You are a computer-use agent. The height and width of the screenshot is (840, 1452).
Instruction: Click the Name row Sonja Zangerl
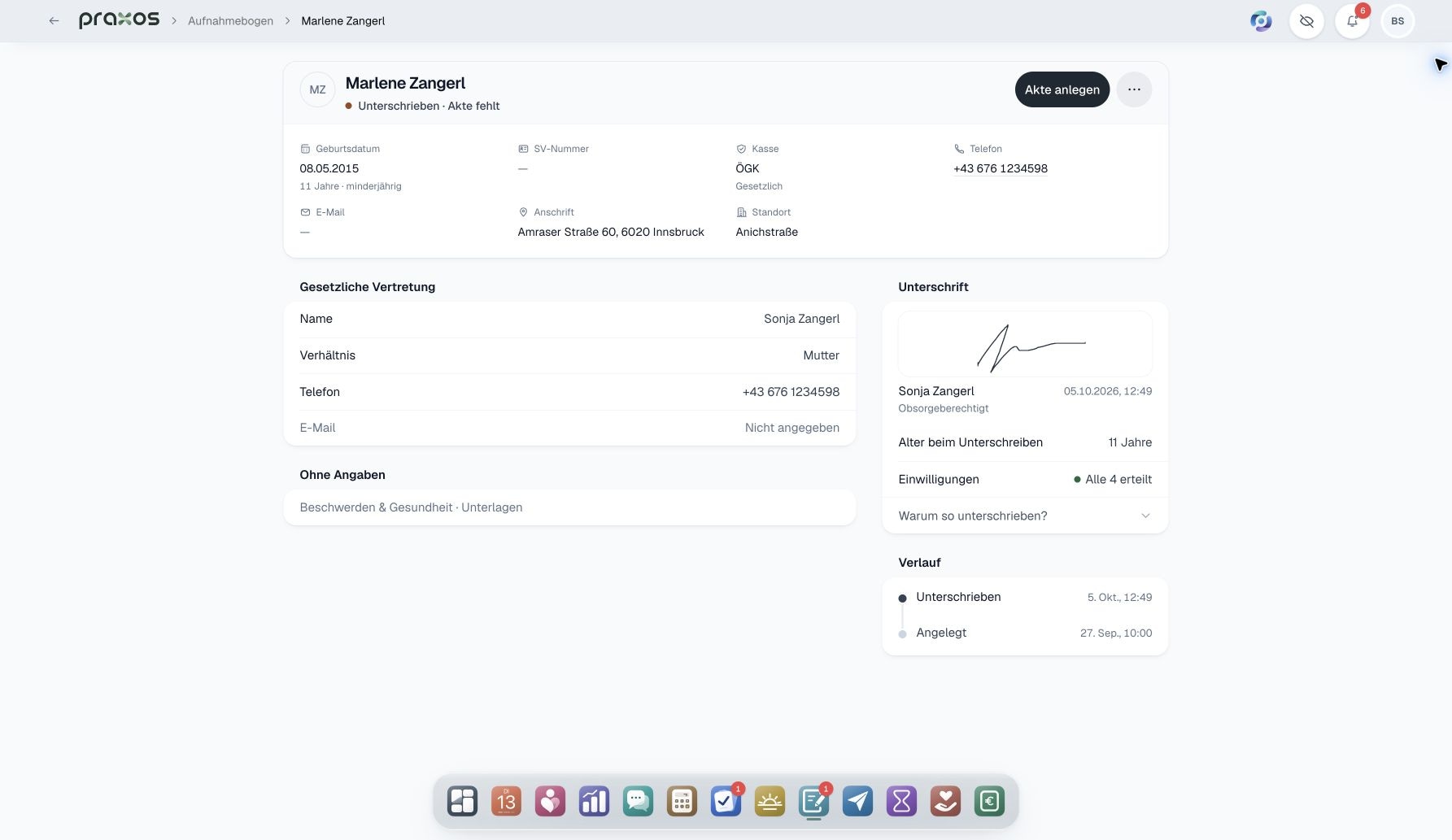point(569,319)
